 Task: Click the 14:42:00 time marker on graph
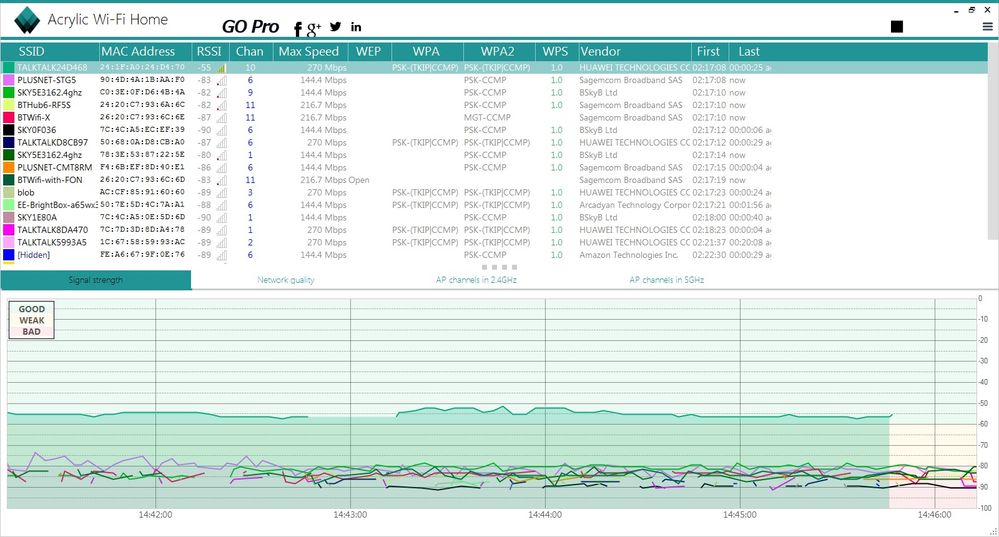click(x=155, y=515)
